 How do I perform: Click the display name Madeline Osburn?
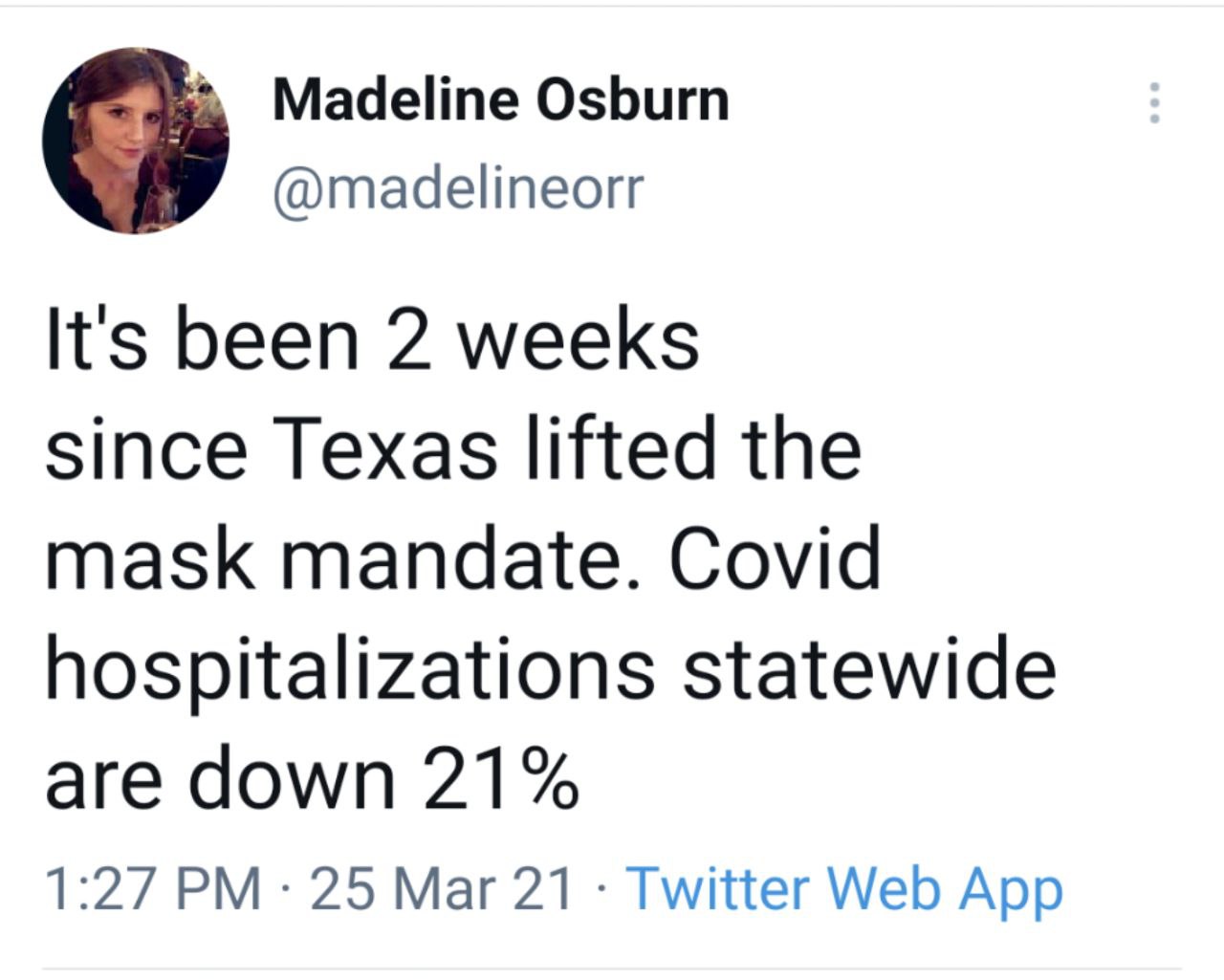[501, 99]
